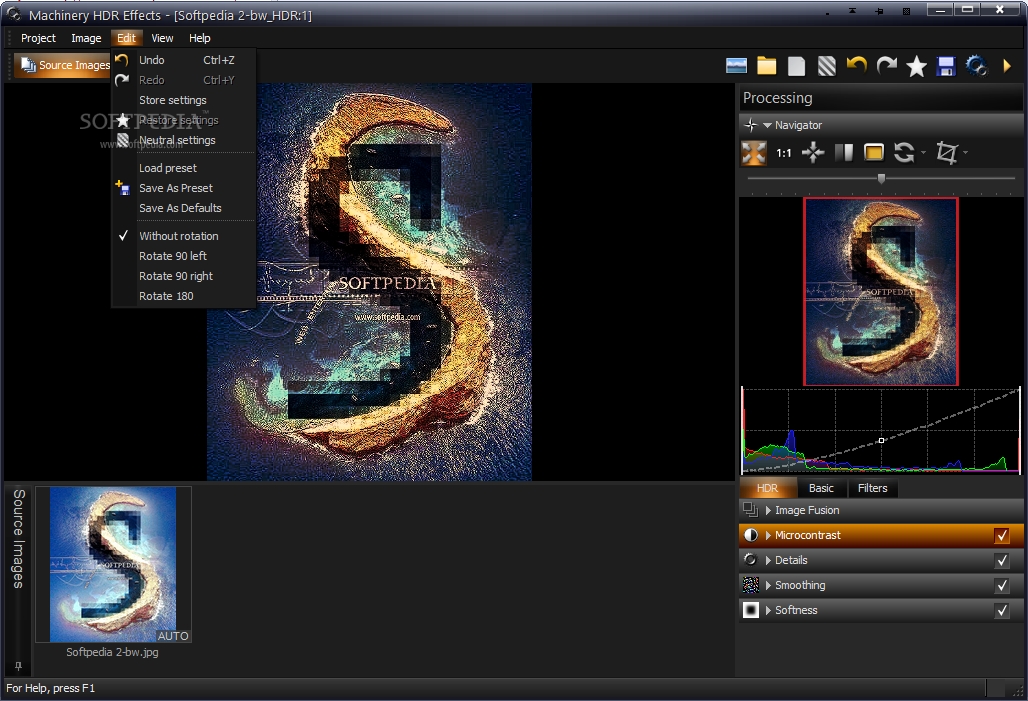1028x701 pixels.
Task: Click the tone curve control point
Action: click(x=881, y=441)
